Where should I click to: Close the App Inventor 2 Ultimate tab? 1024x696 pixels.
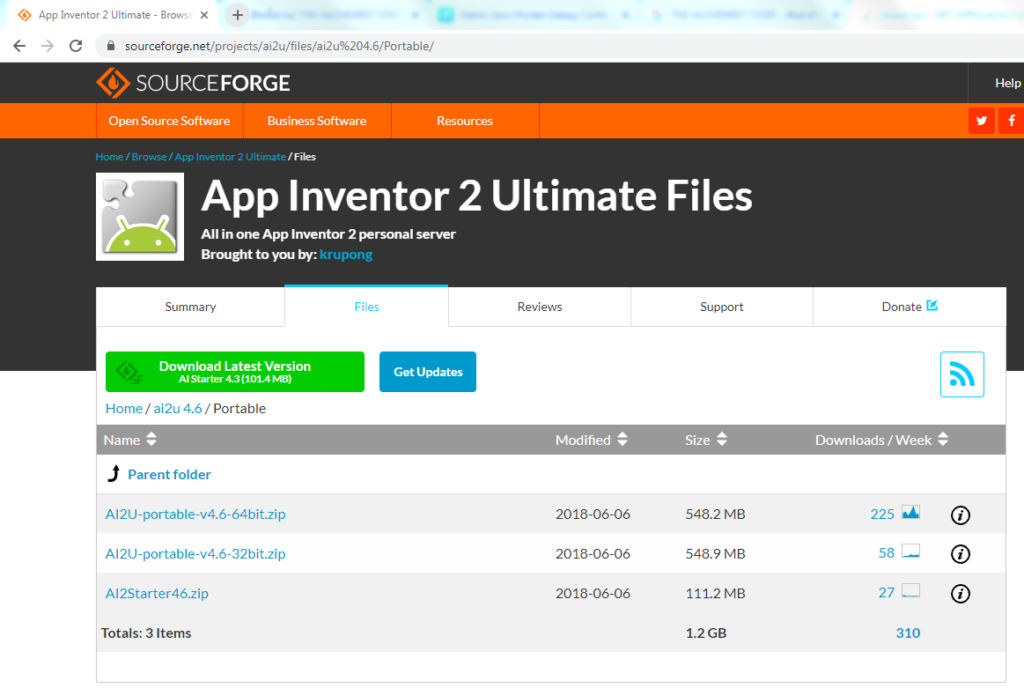pos(204,14)
